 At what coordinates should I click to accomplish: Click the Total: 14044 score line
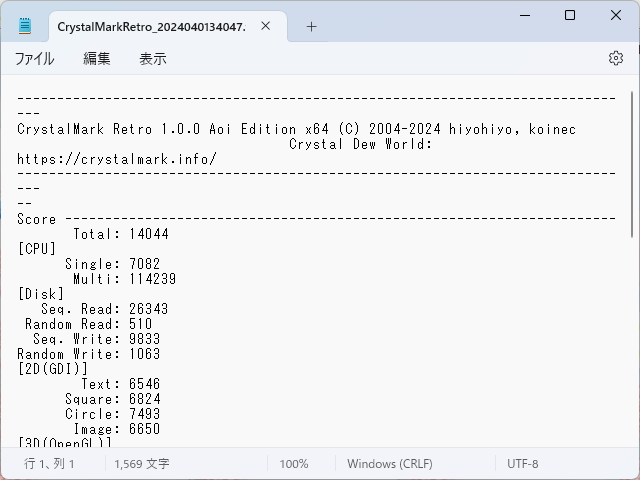pos(121,234)
